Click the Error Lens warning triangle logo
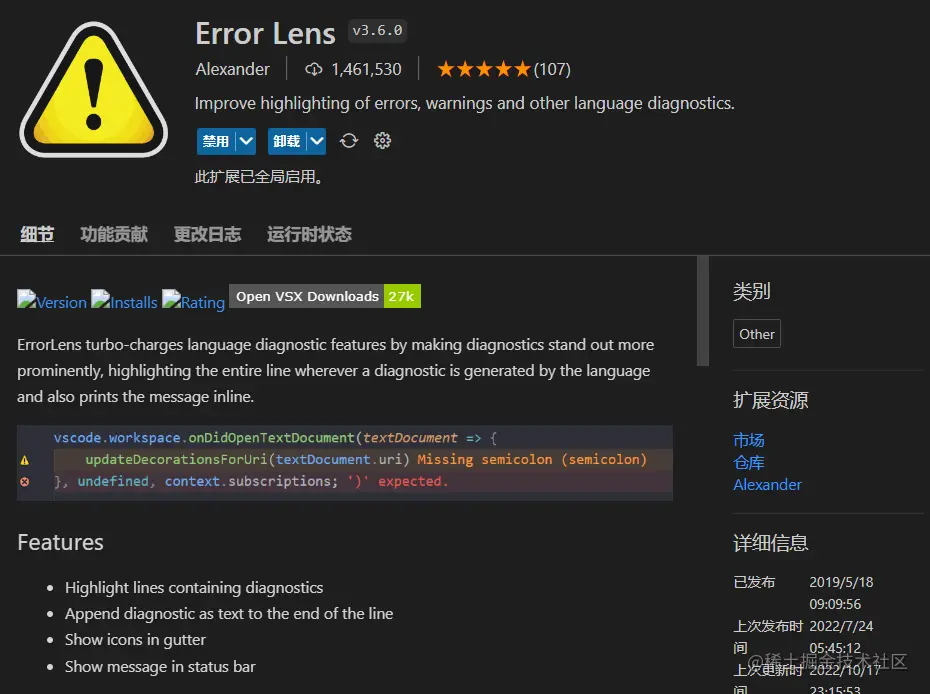The width and height of the screenshot is (930, 694). 93,90
